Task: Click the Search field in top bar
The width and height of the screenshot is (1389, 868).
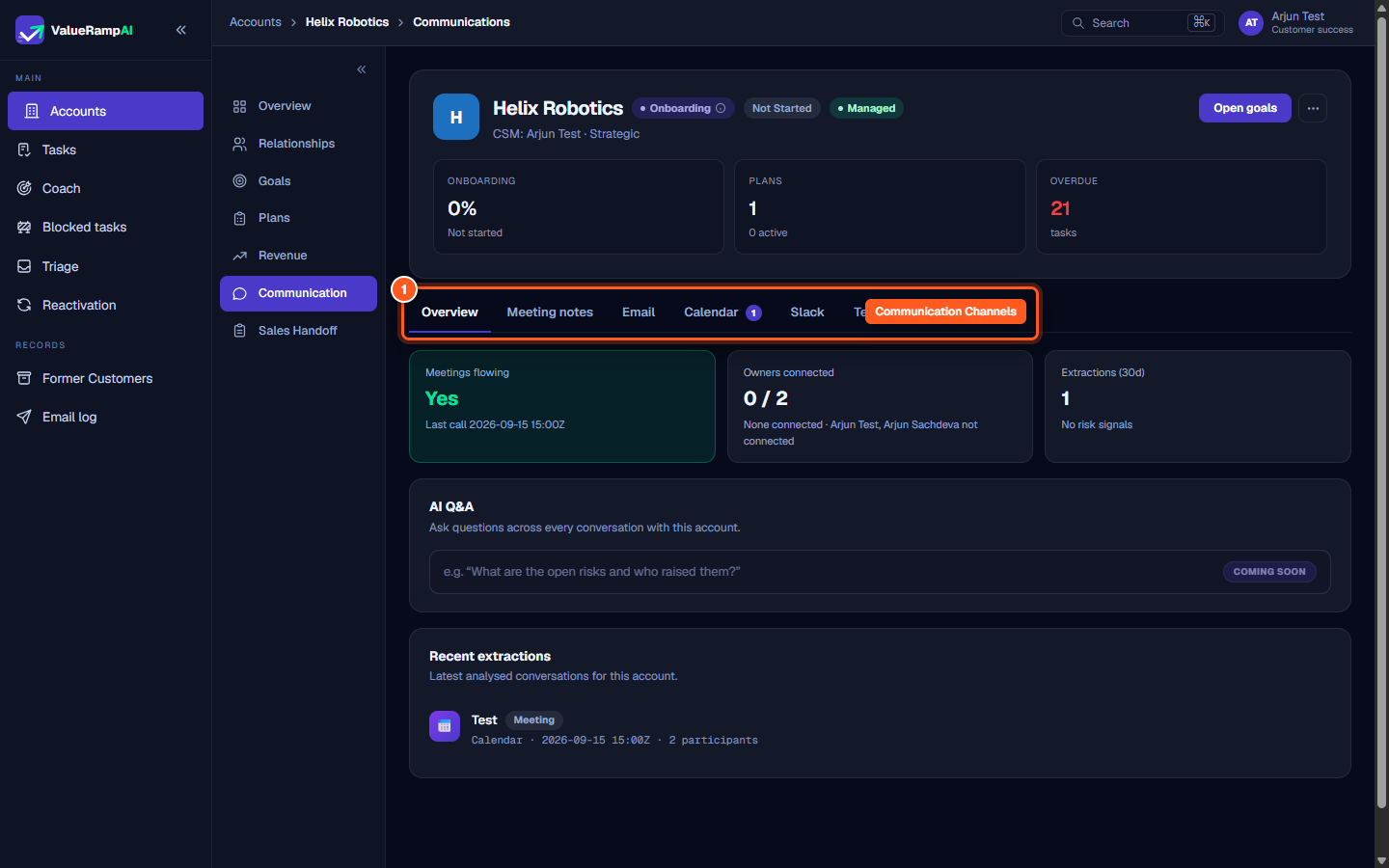Action: [1143, 23]
